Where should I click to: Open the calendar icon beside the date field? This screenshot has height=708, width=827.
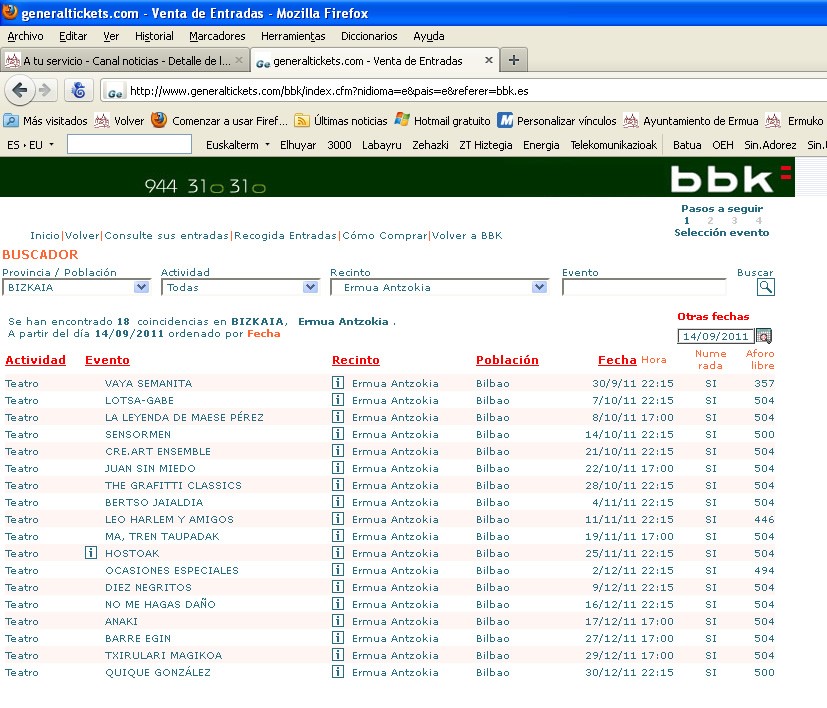(x=764, y=337)
